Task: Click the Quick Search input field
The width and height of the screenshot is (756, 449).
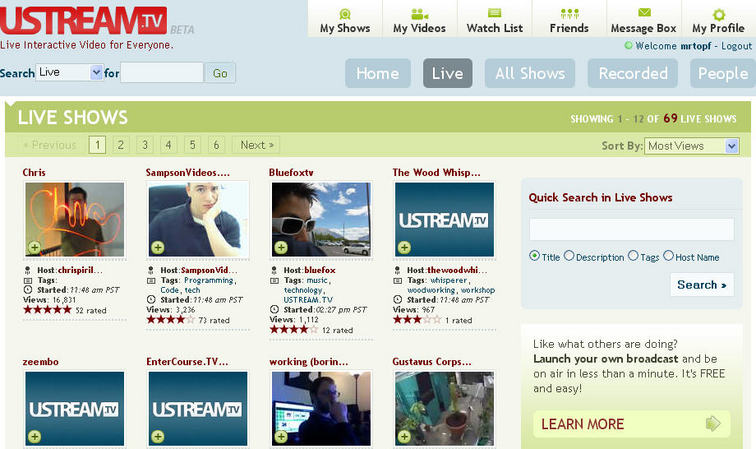Action: [x=632, y=229]
